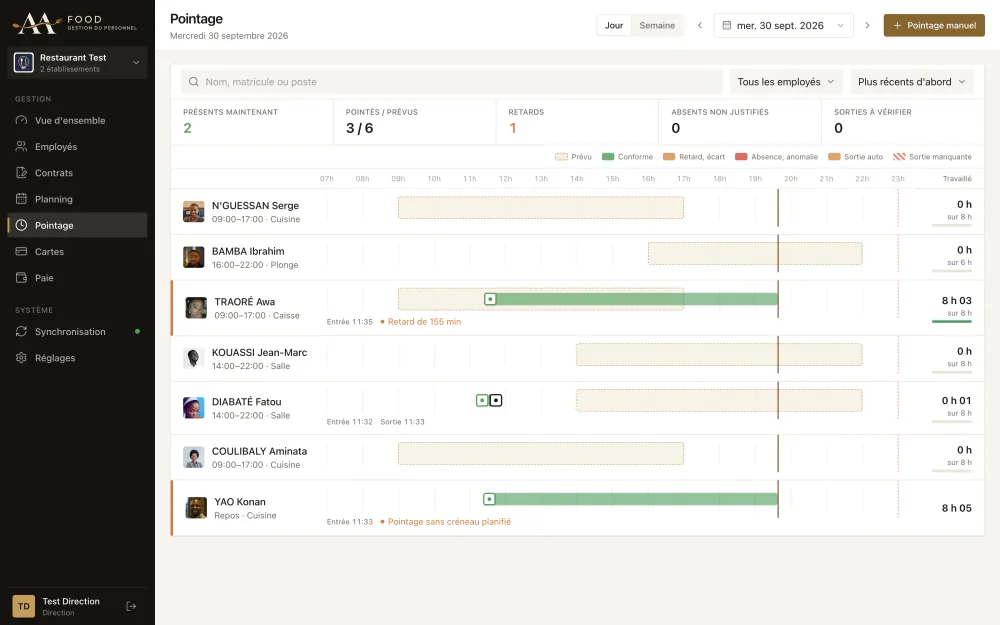The image size is (1000, 625).
Task: Click TRAORÉ Awa's entry punch marker
Action: 490,299
